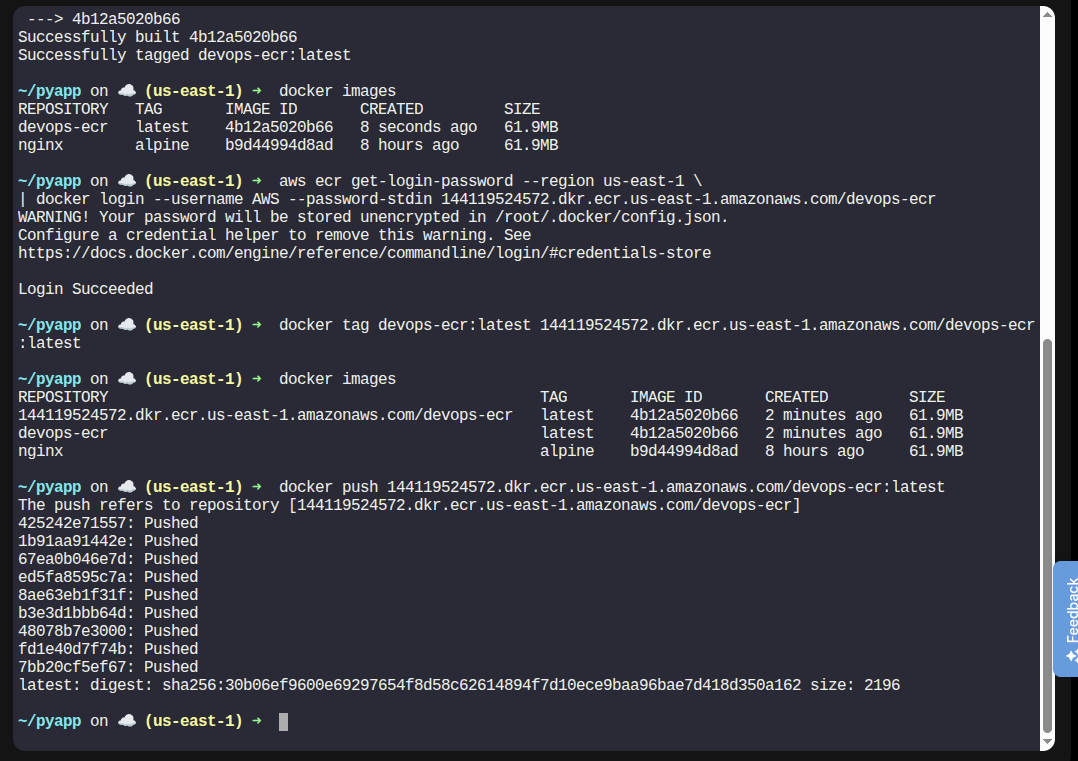Click layer 'ed5fa8595c7a: Pushed'
Image resolution: width=1078 pixels, height=761 pixels.
pyautogui.click(x=108, y=577)
